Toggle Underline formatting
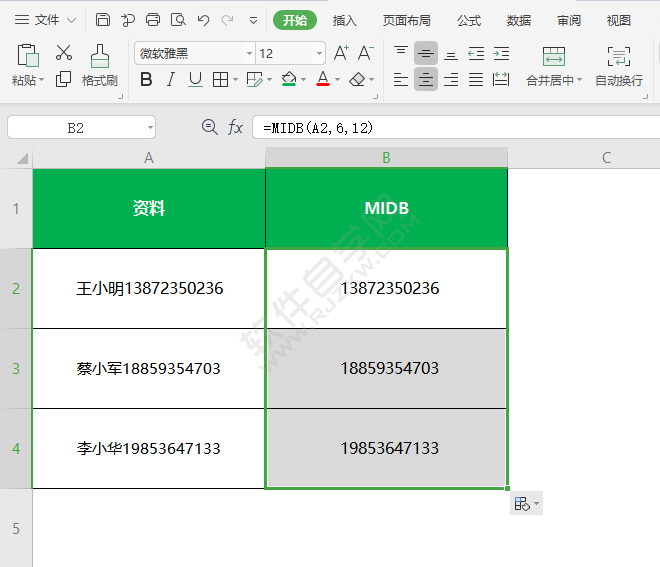 [195, 79]
